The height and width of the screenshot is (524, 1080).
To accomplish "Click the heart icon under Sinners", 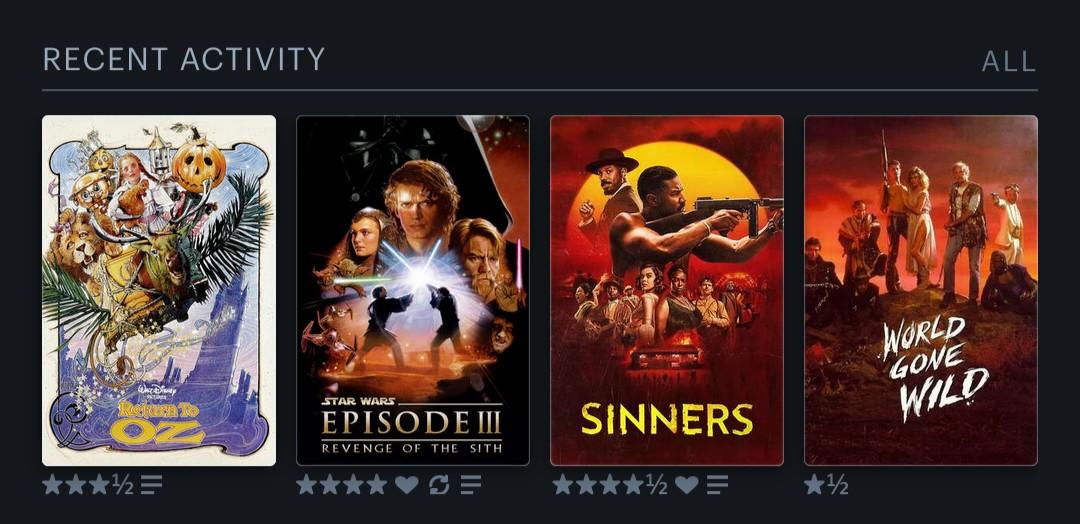I will (x=686, y=485).
